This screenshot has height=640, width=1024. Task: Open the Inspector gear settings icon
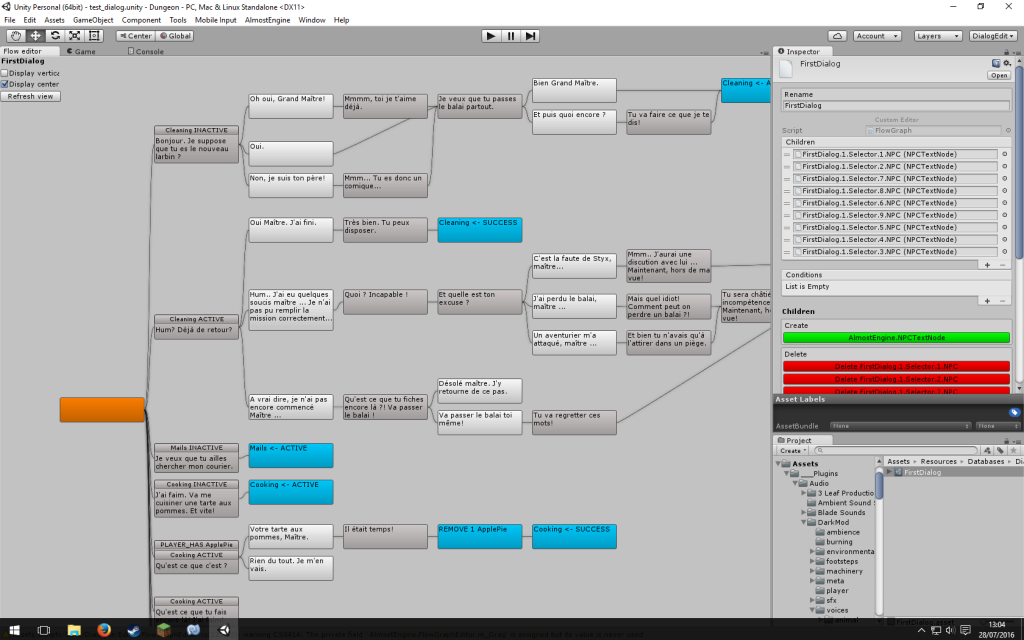point(1007,63)
